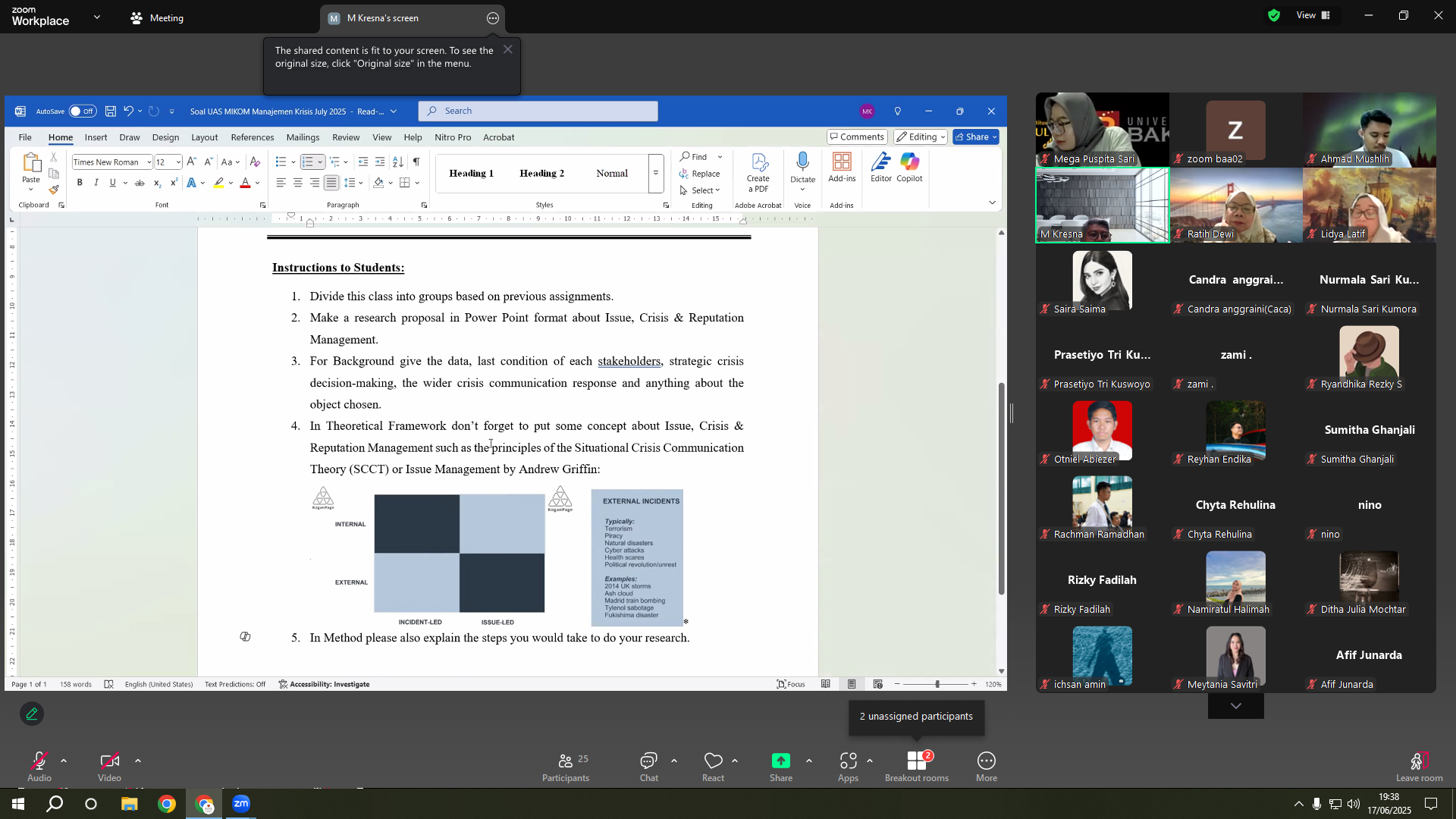The width and height of the screenshot is (1456, 819).
Task: Click Create a PDF in Adobe Acrobat group
Action: (x=758, y=172)
